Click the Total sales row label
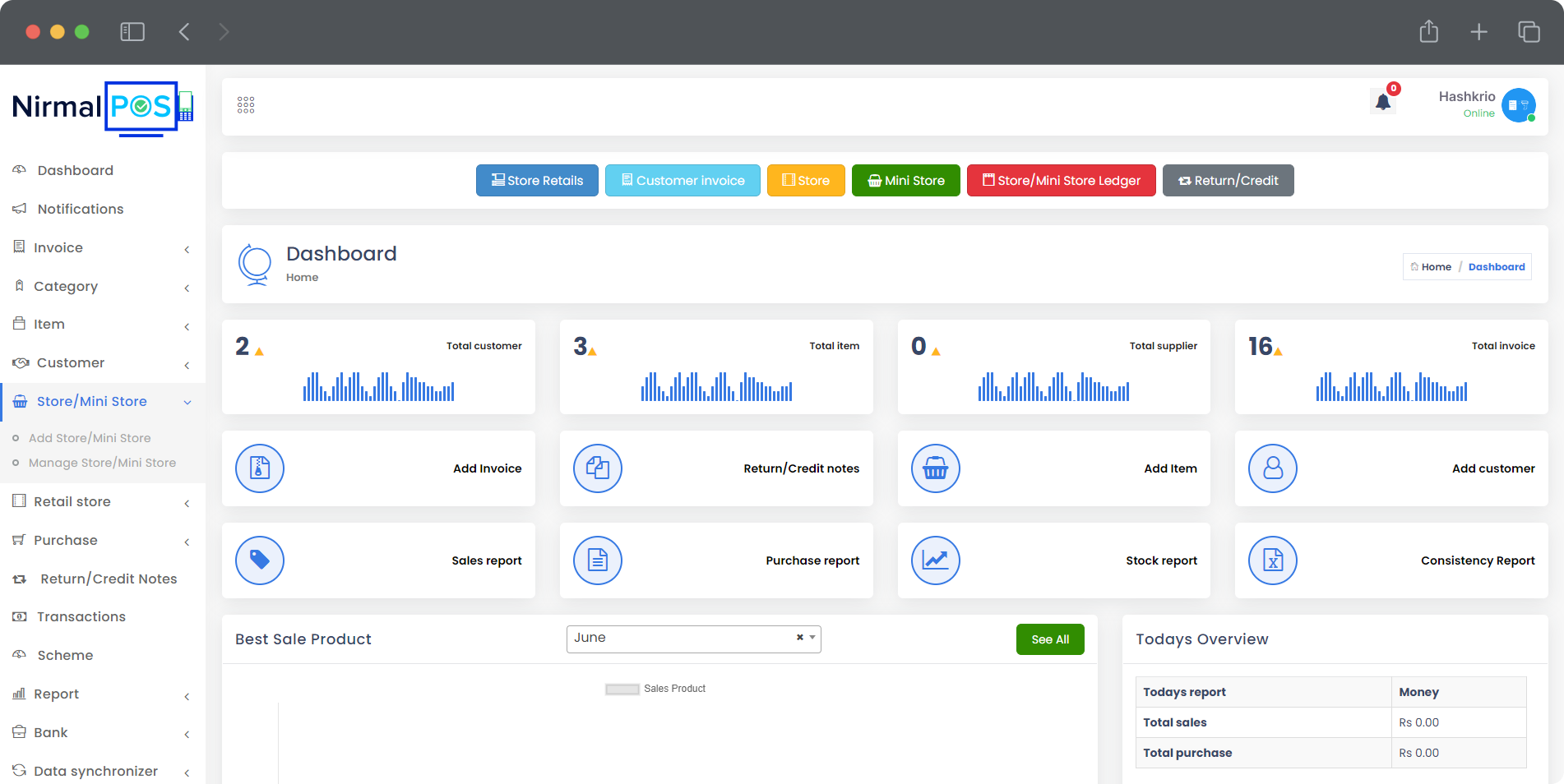The width and height of the screenshot is (1564, 784). pos(1175,722)
